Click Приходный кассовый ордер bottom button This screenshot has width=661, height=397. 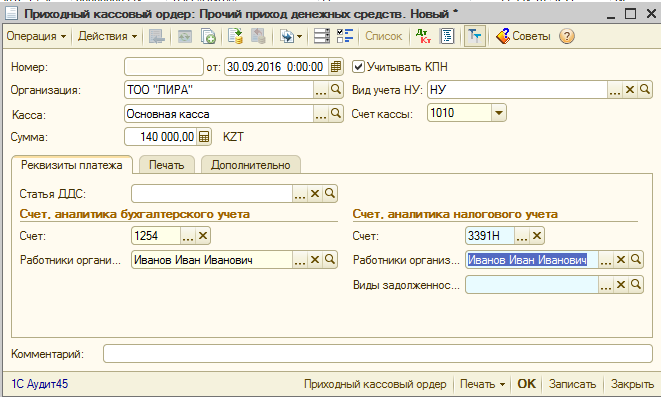point(375,384)
